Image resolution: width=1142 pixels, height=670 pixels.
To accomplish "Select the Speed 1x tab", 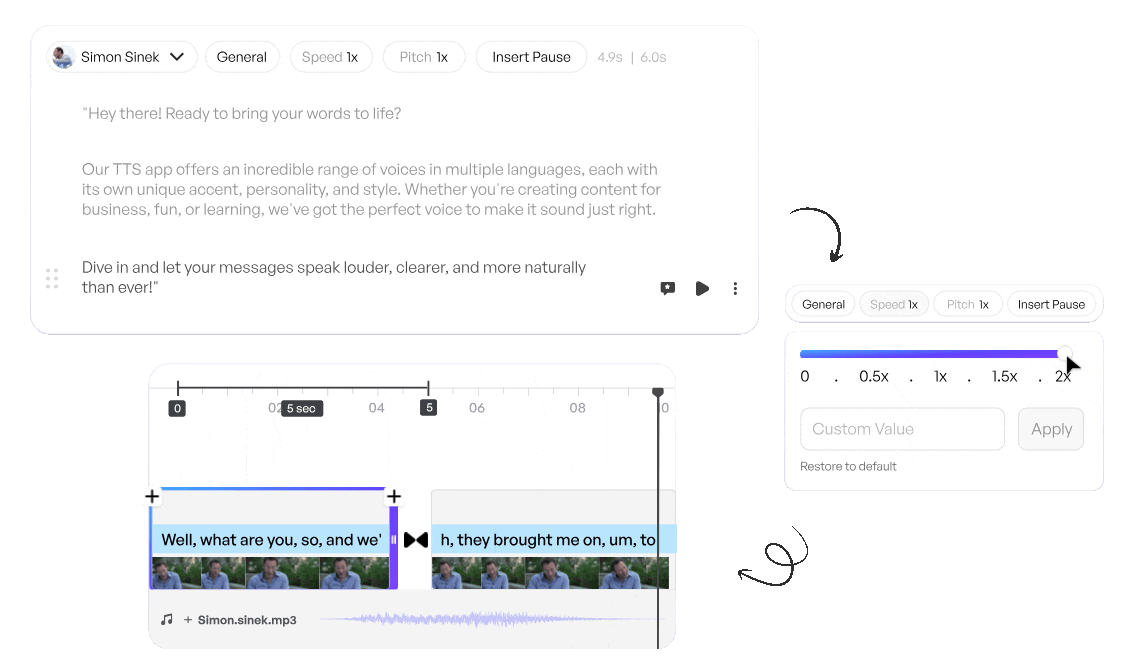I will point(331,57).
